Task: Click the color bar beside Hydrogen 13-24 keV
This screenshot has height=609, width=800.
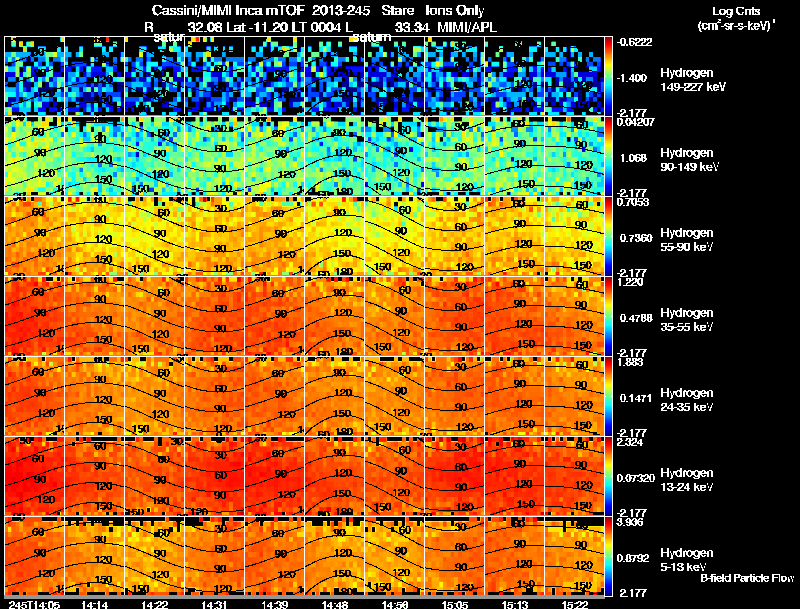Action: (608, 476)
